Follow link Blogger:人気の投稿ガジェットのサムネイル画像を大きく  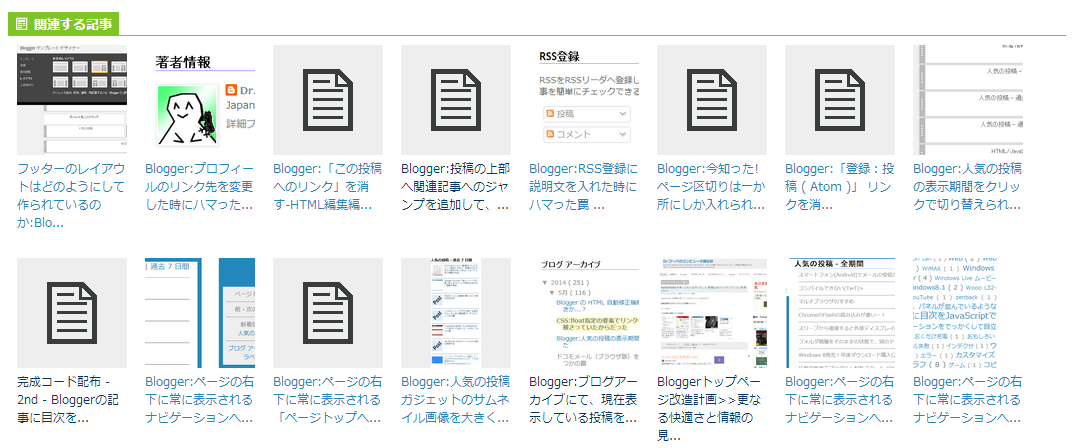456,400
